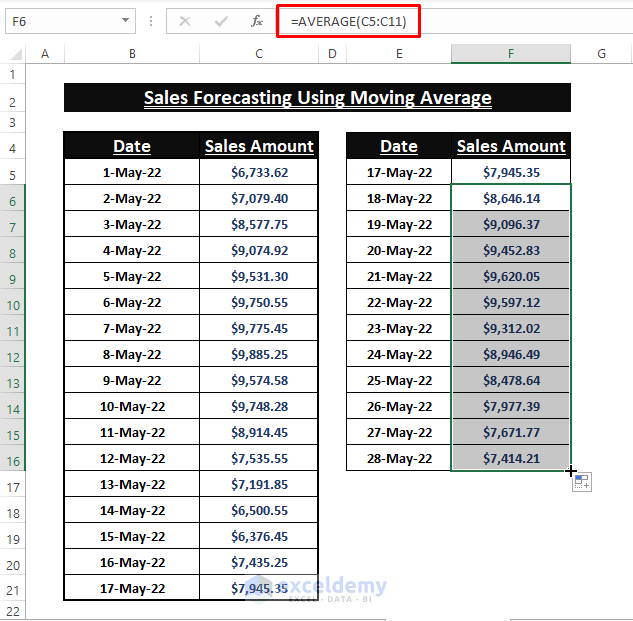Click the formula bar resize dots handle
Screen dimensions: 633x621
(x=151, y=21)
